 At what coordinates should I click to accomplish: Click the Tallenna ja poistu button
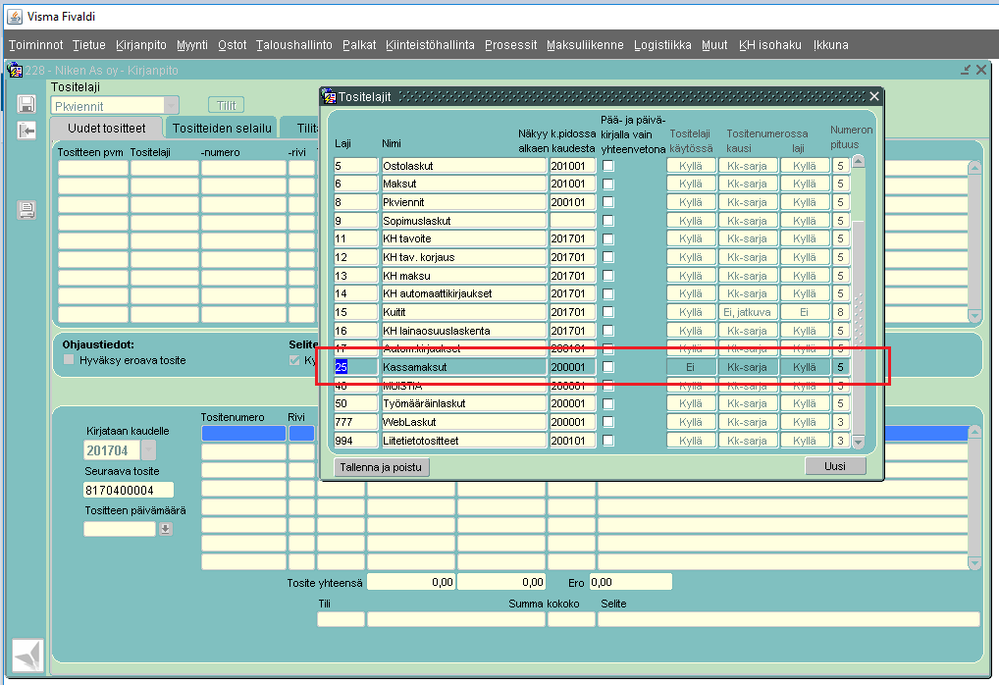[x=381, y=467]
